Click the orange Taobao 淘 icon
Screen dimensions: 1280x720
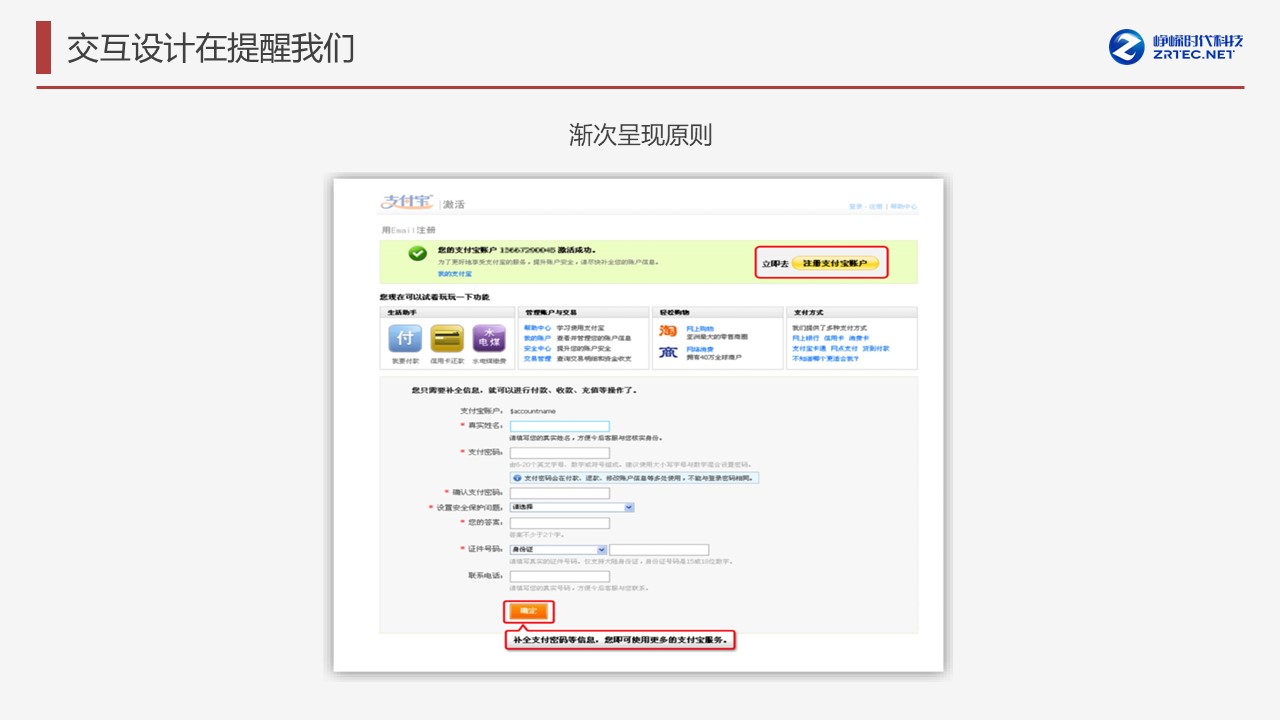668,331
